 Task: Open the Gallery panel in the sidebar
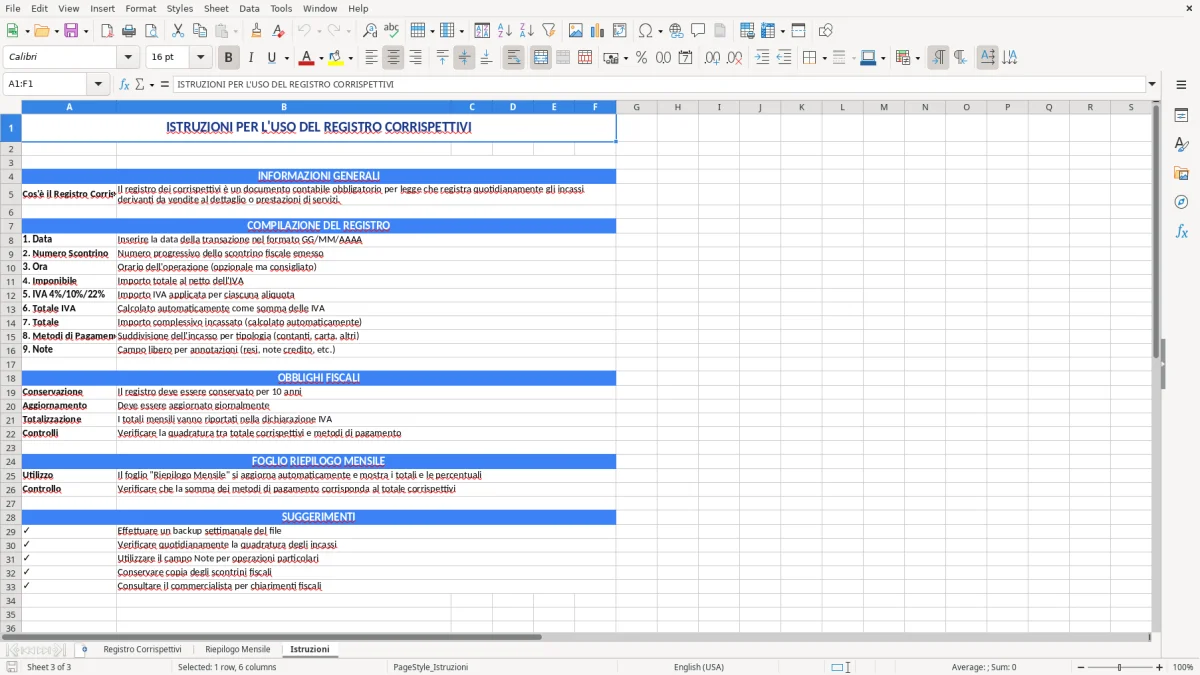1182,173
